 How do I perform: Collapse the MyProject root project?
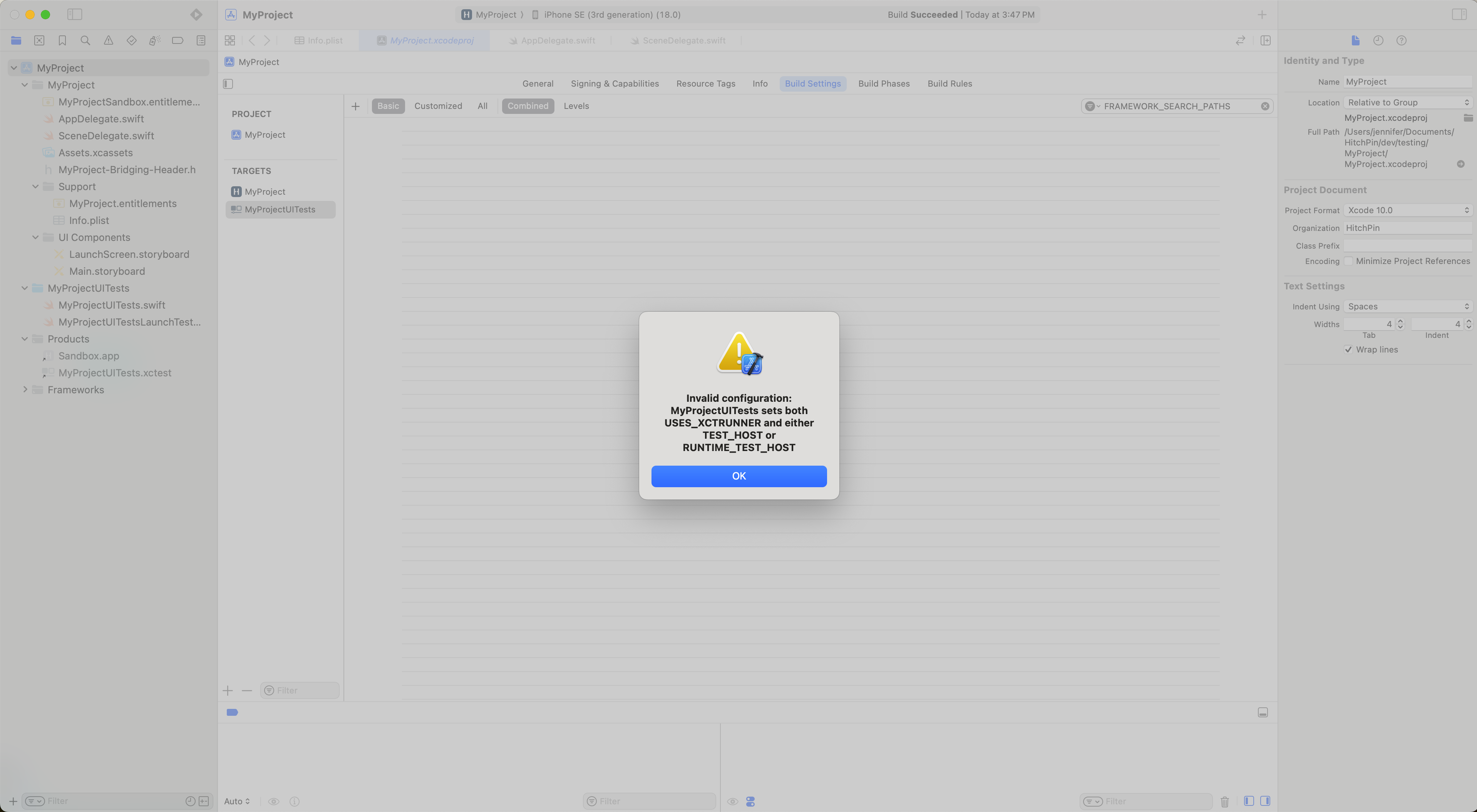coord(14,68)
